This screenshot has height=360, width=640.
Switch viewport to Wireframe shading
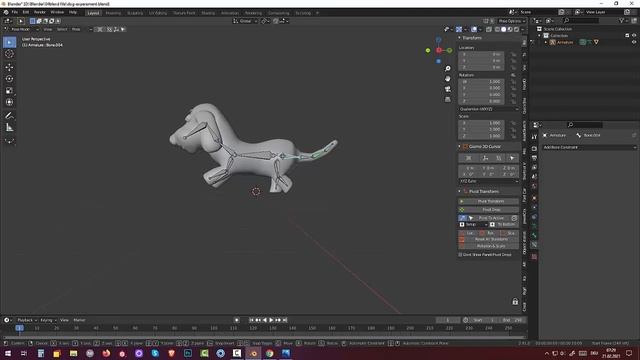[x=497, y=29]
